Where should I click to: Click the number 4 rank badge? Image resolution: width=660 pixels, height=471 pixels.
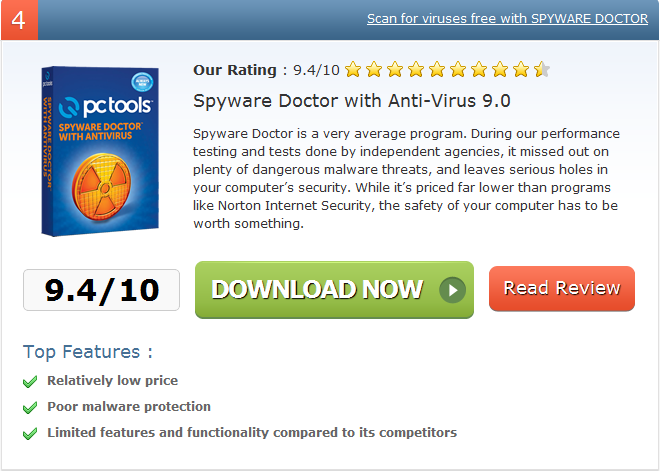[x=19, y=20]
